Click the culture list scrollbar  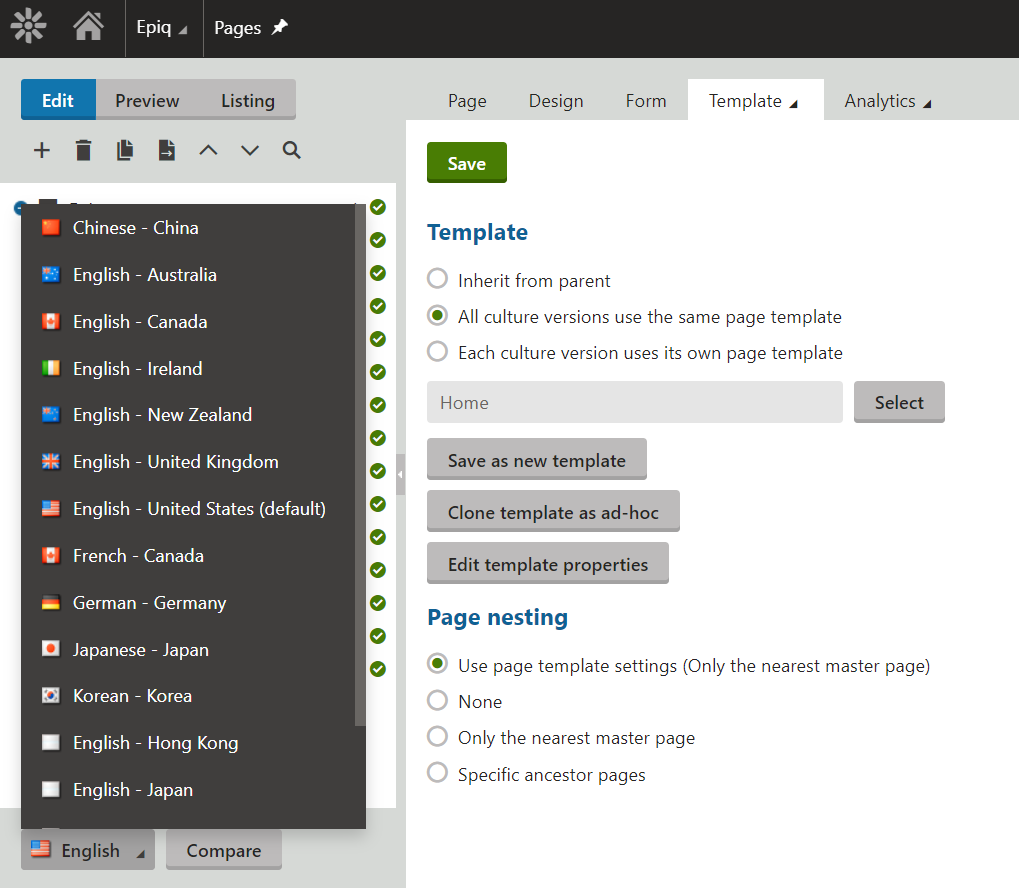click(360, 465)
